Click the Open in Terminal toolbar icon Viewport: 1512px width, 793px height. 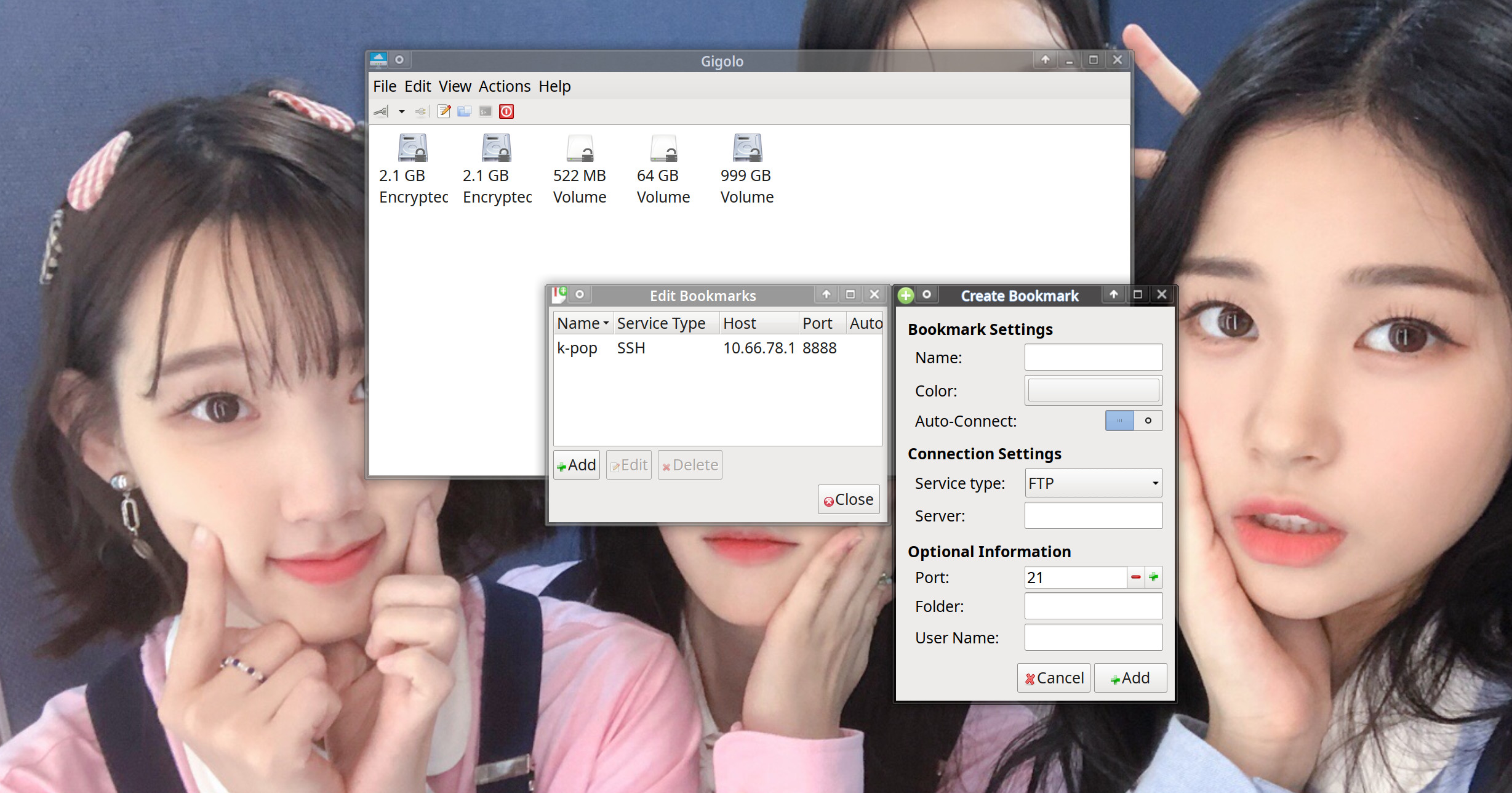486,111
